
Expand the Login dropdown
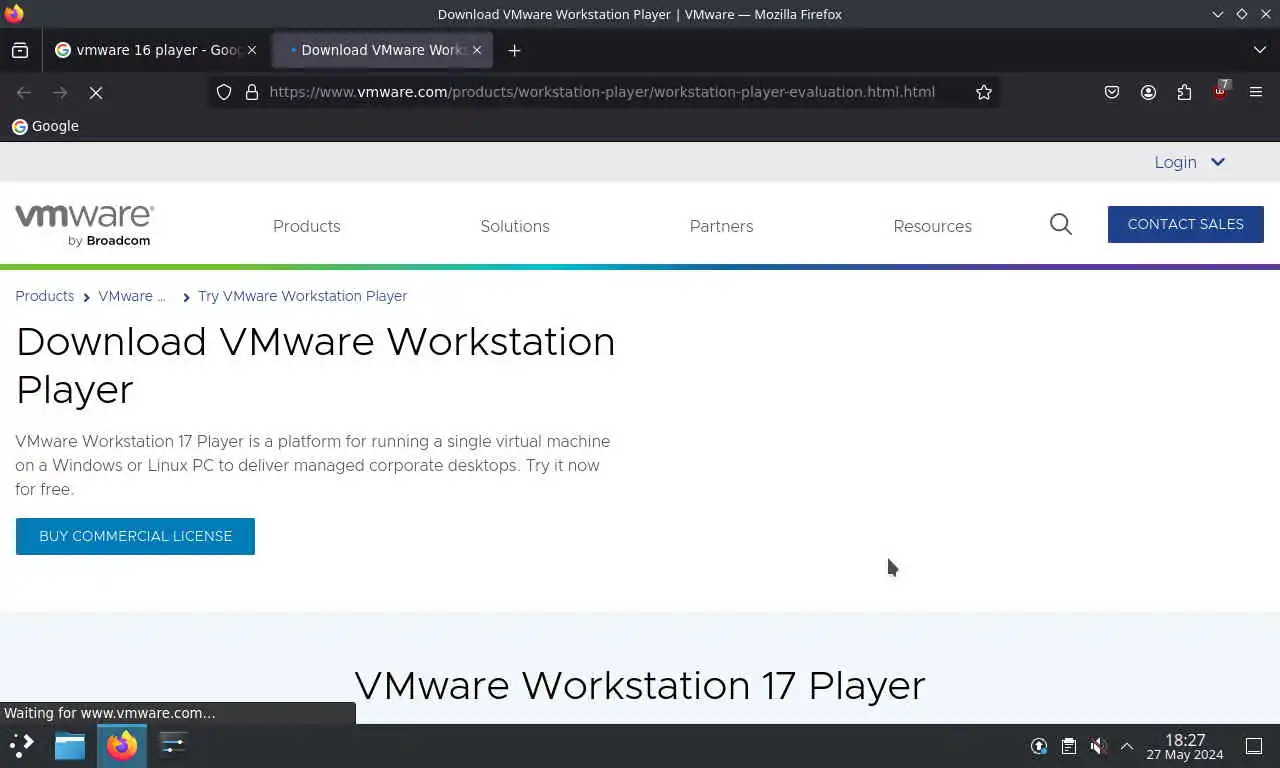coord(1189,162)
